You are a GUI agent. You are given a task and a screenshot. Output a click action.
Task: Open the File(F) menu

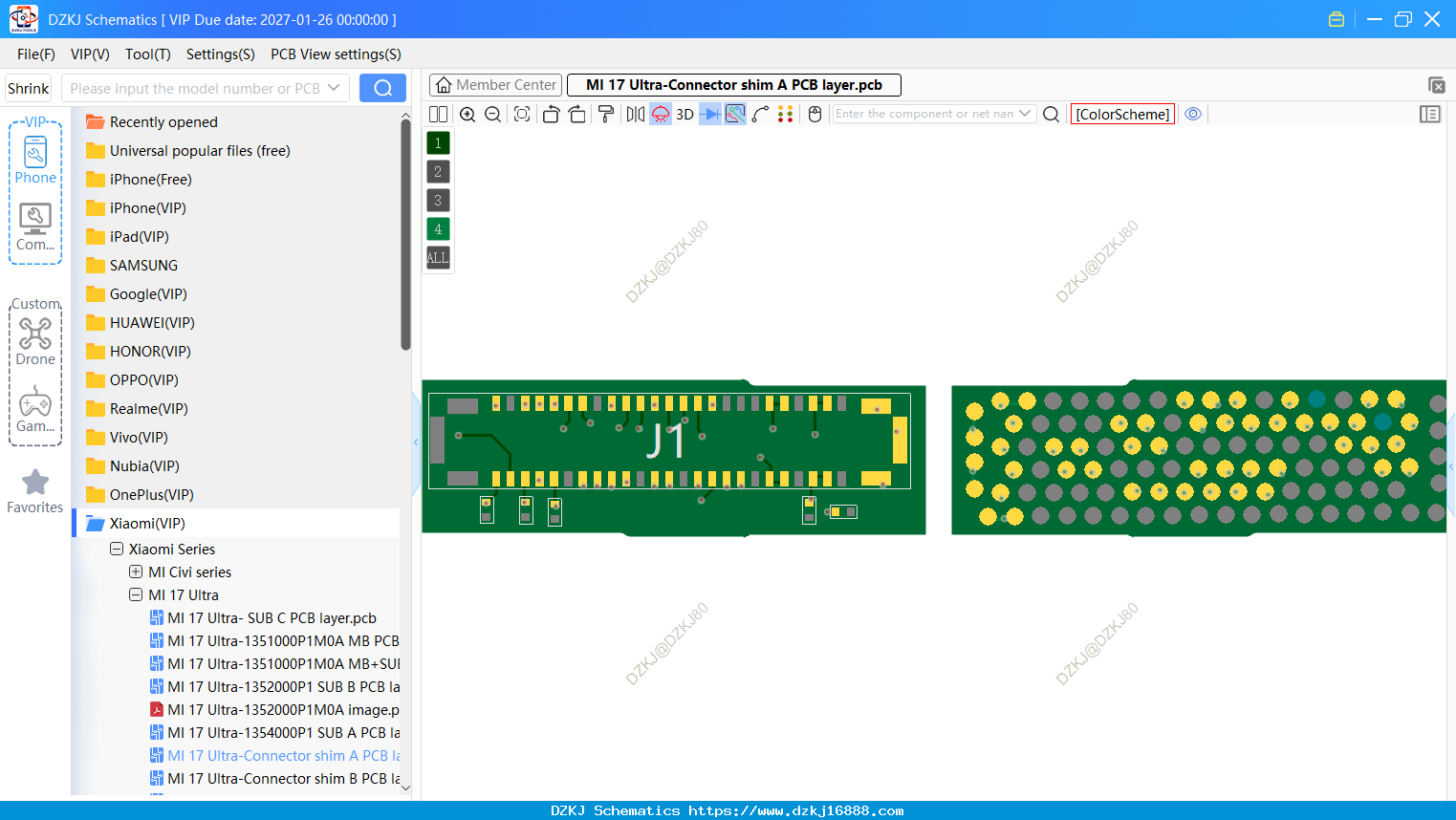coord(36,54)
